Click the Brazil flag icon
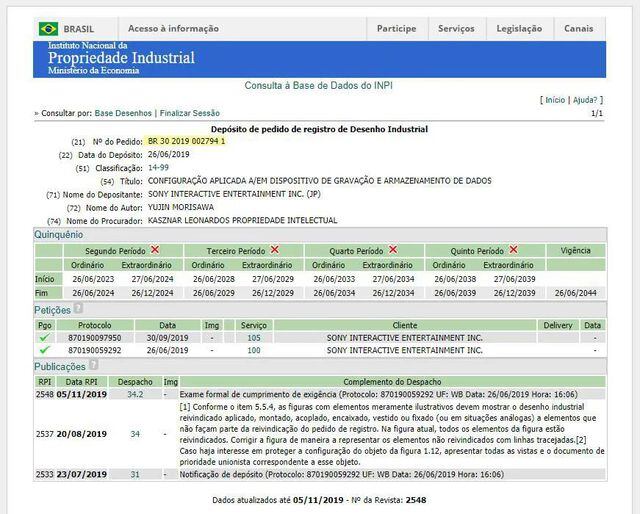The image size is (640, 514). click(48, 29)
